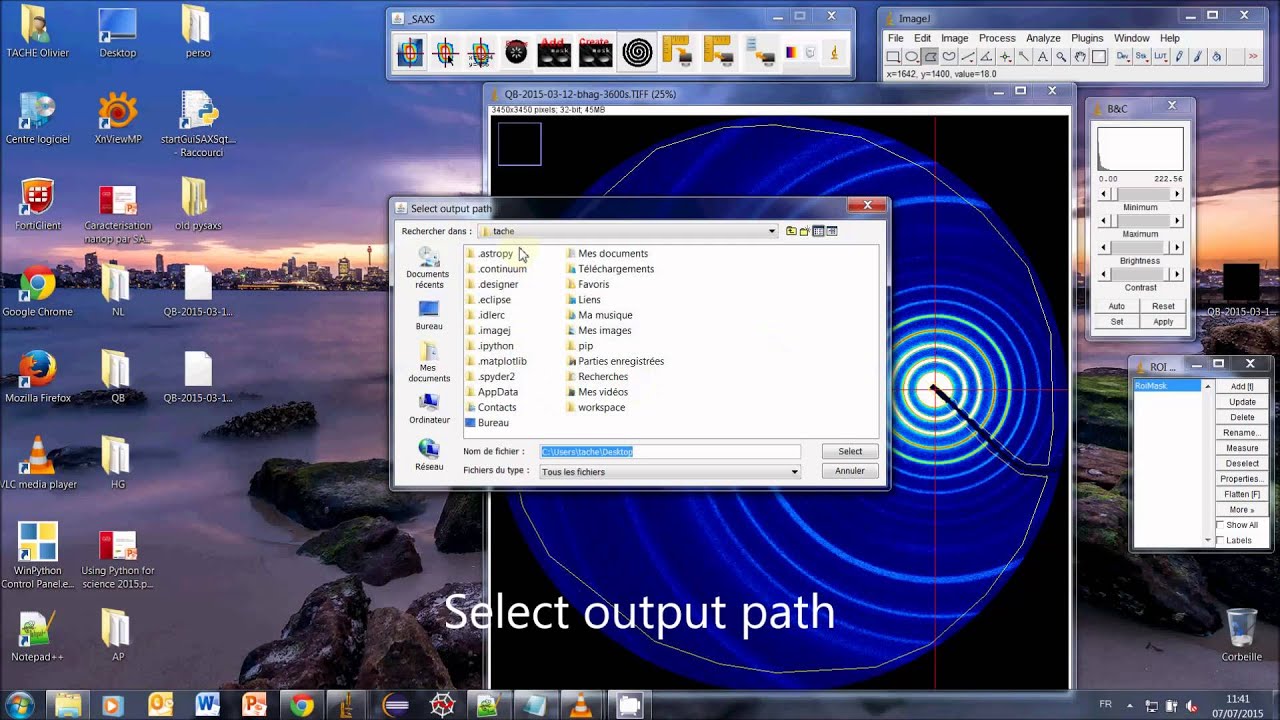The image size is (1280, 720).
Task: Select RoiMask entry in ROI Manager list
Action: tap(1167, 386)
